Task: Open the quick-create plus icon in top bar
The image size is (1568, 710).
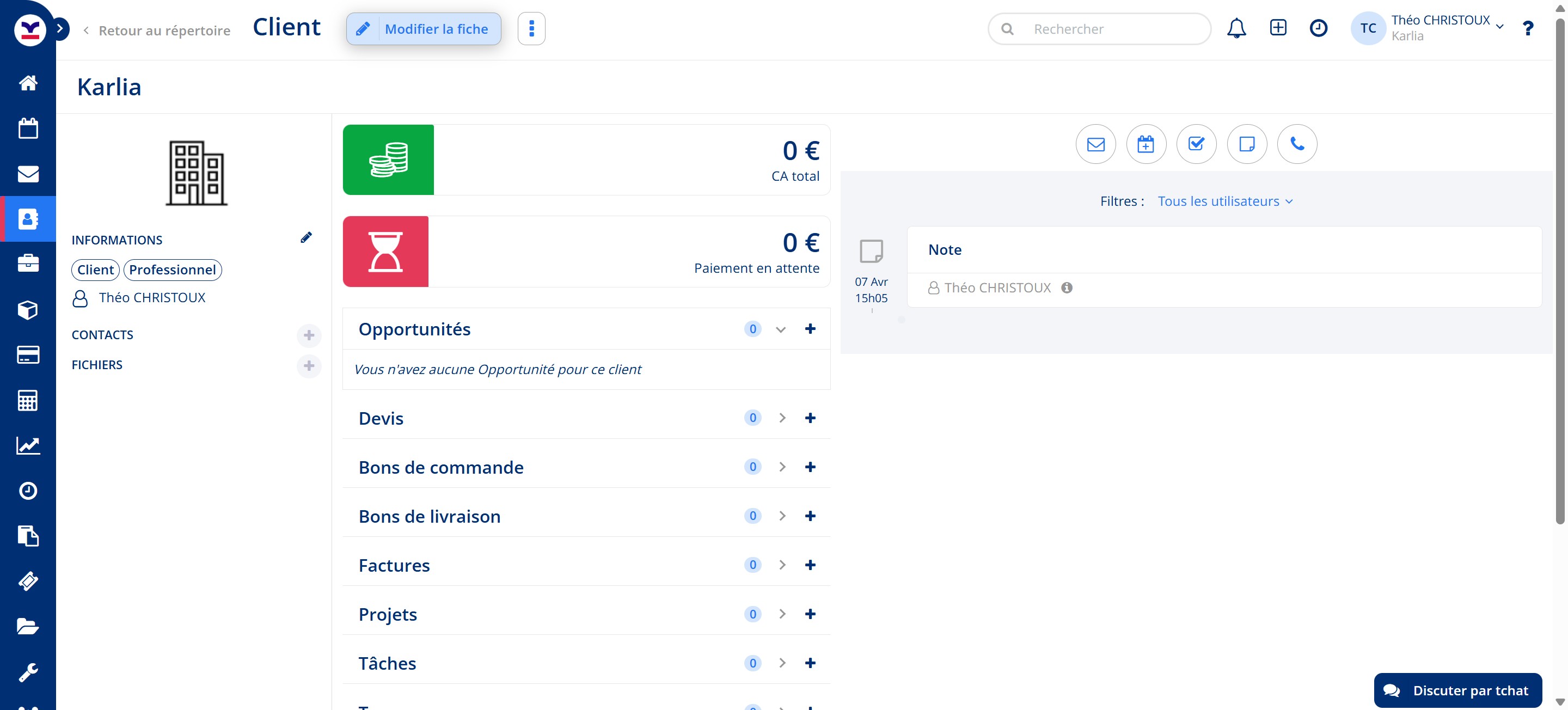Action: 1278,28
